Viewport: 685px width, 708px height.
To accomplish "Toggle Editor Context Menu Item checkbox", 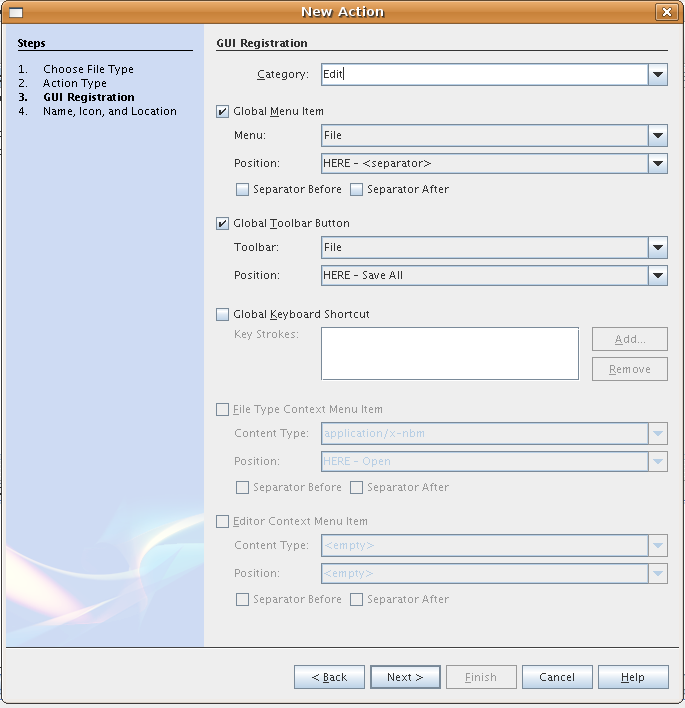I will (x=222, y=521).
